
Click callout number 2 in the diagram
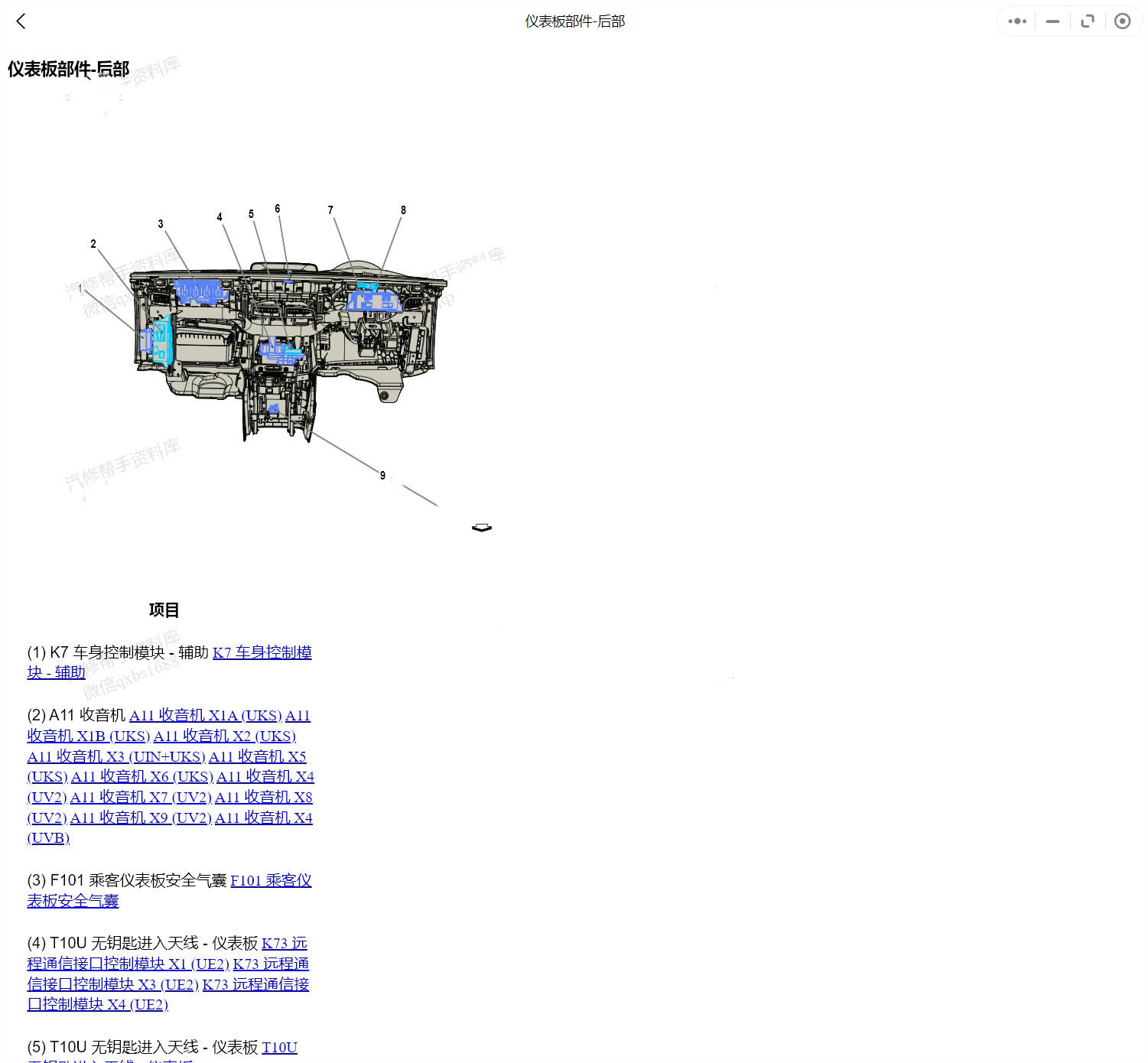[x=93, y=244]
